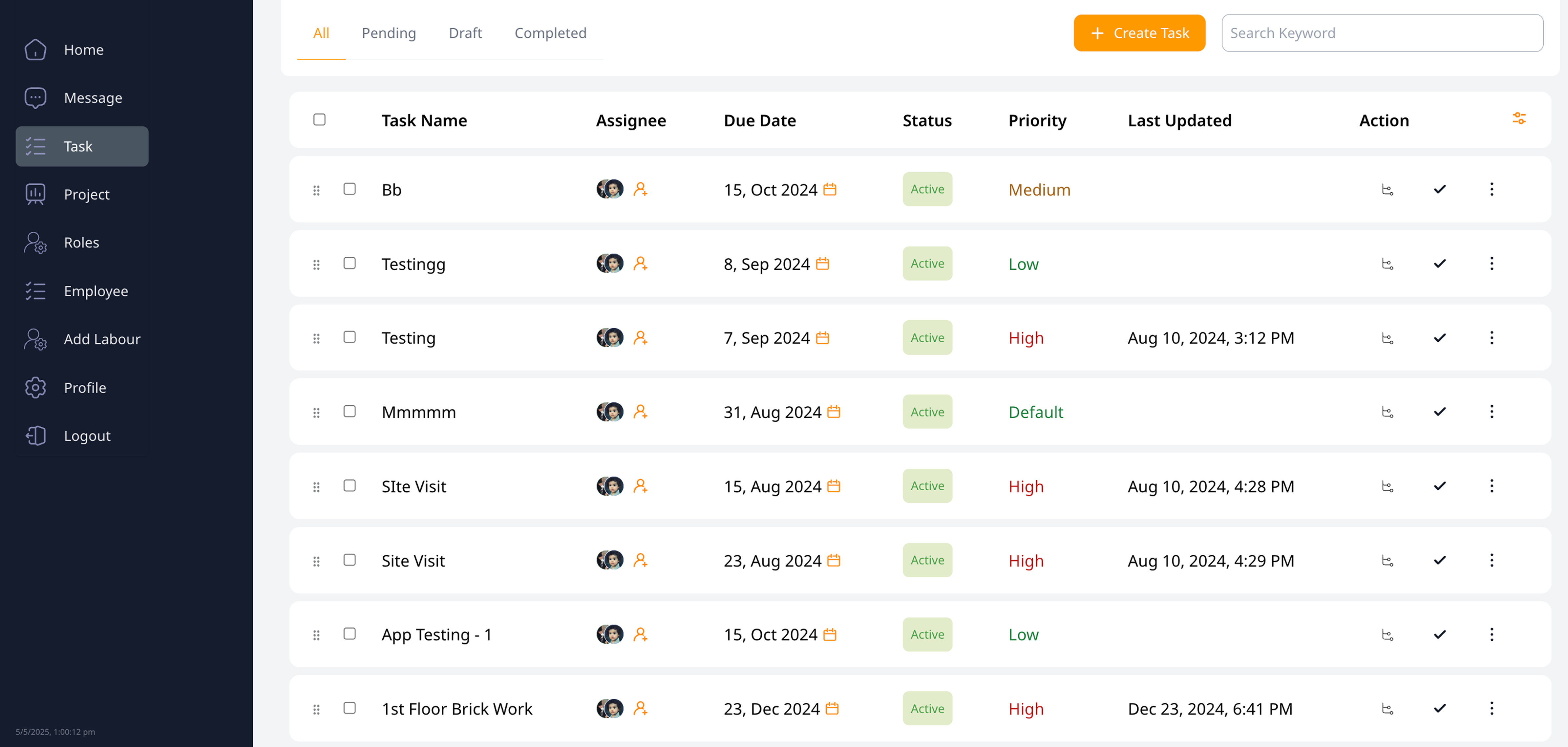
Task: Click calendar icon for 1st Floor Brick Work
Action: pos(832,708)
